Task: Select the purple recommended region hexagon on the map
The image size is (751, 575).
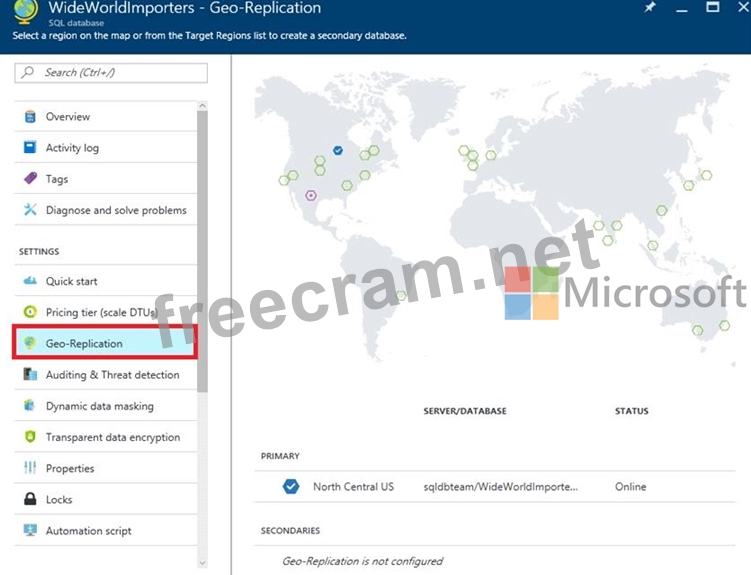Action: coord(311,195)
